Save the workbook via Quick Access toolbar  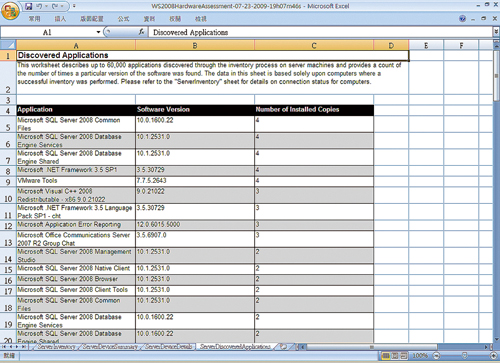[29, 6]
